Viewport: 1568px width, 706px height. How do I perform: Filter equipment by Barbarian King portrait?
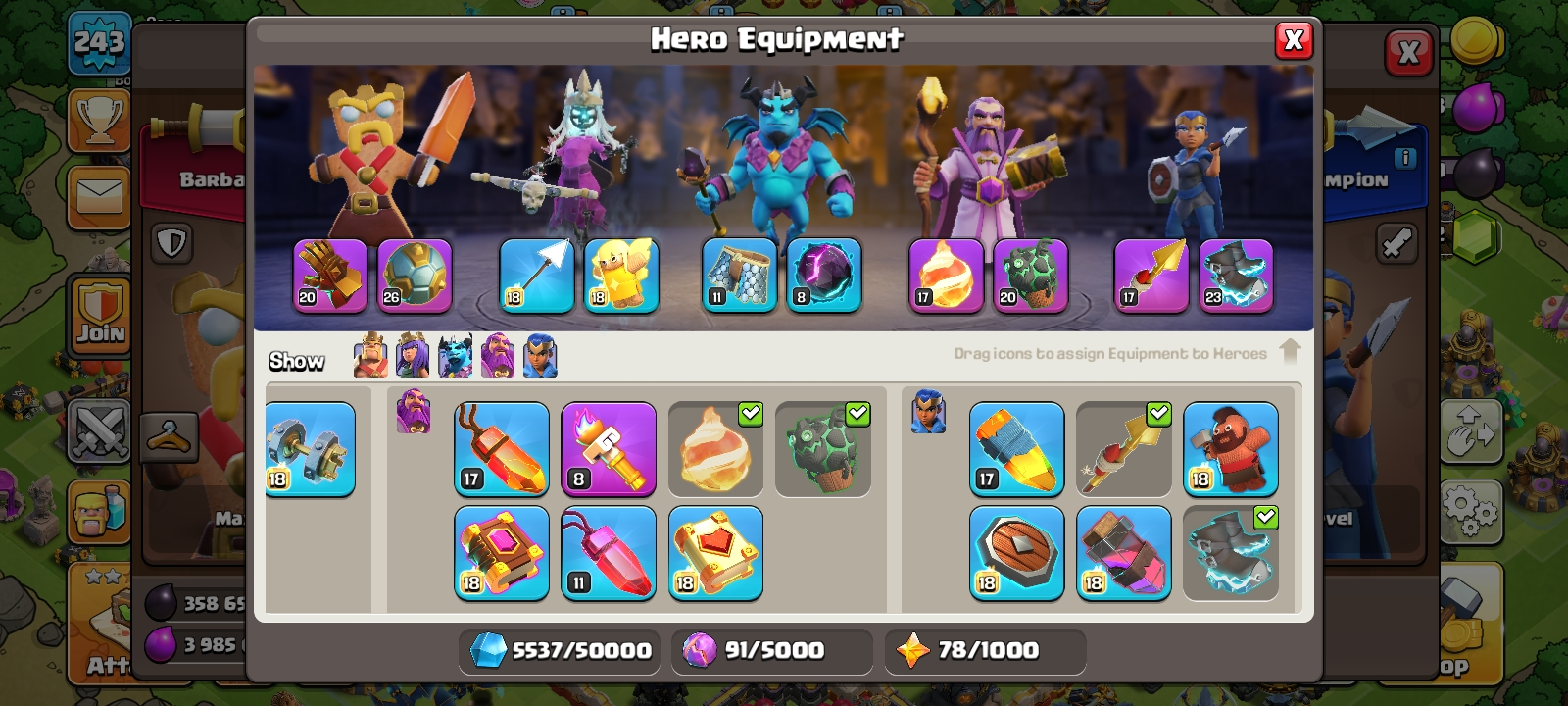(x=370, y=356)
